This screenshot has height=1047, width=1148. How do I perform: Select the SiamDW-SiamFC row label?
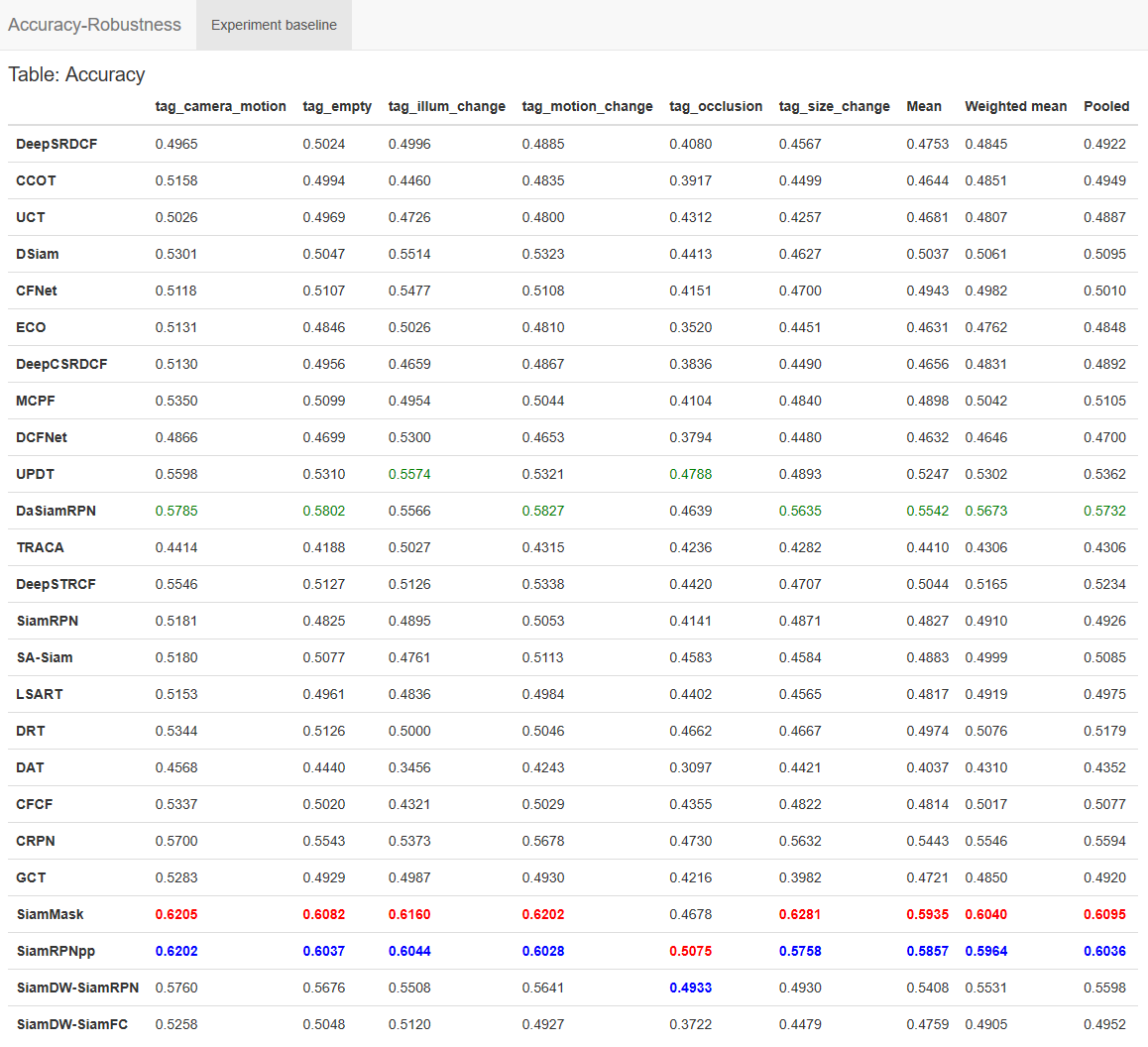(71, 1024)
